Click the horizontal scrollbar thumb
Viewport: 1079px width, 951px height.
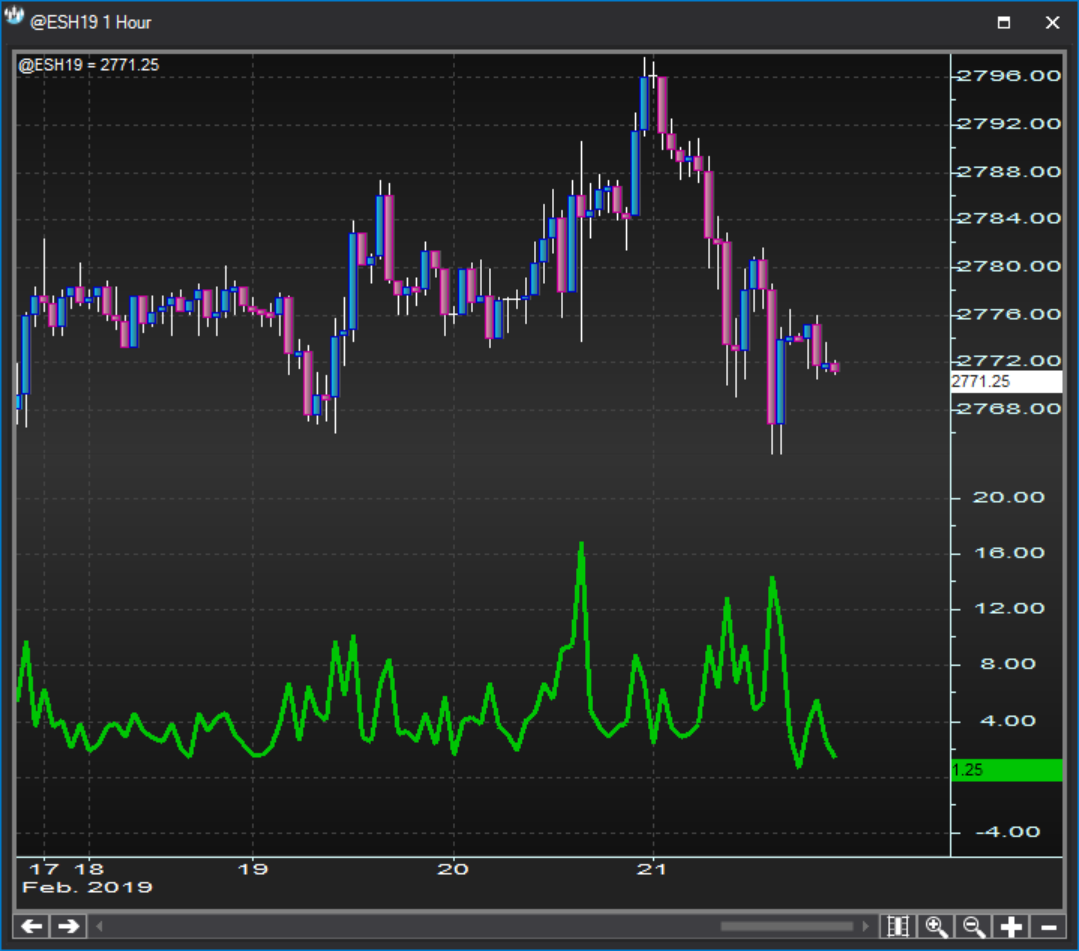click(x=787, y=926)
